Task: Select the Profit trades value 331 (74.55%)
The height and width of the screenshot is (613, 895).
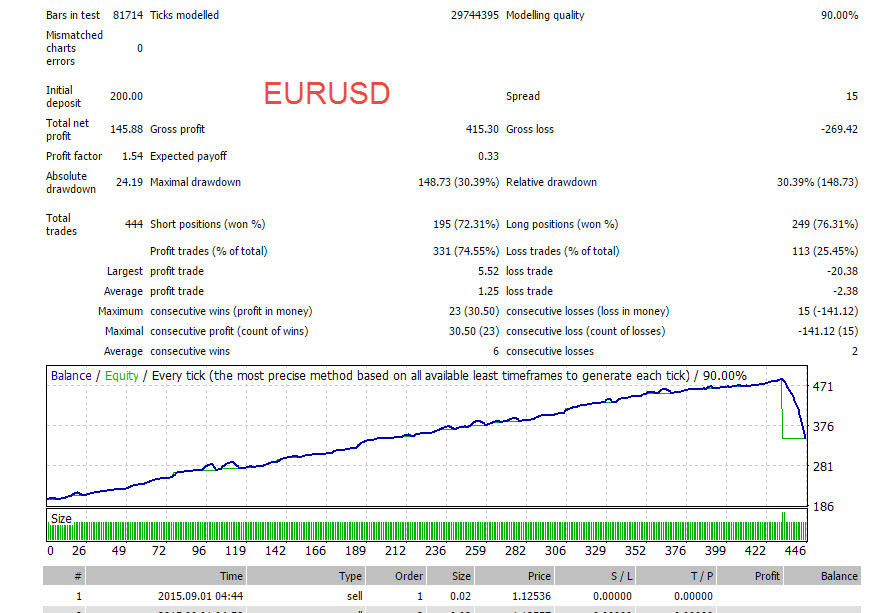Action: click(466, 251)
